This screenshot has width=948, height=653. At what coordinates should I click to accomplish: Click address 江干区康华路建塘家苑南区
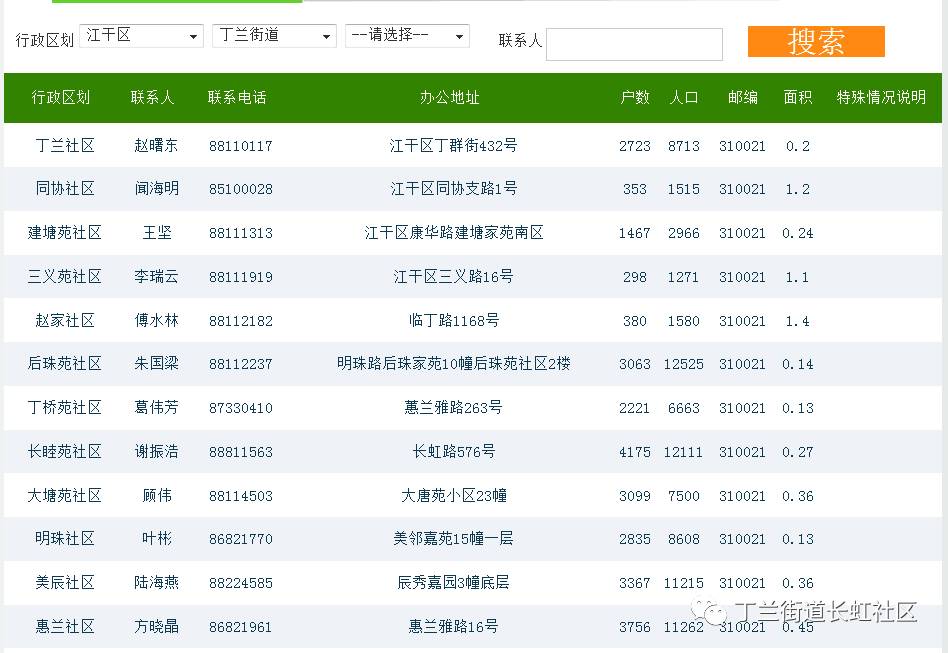453,233
